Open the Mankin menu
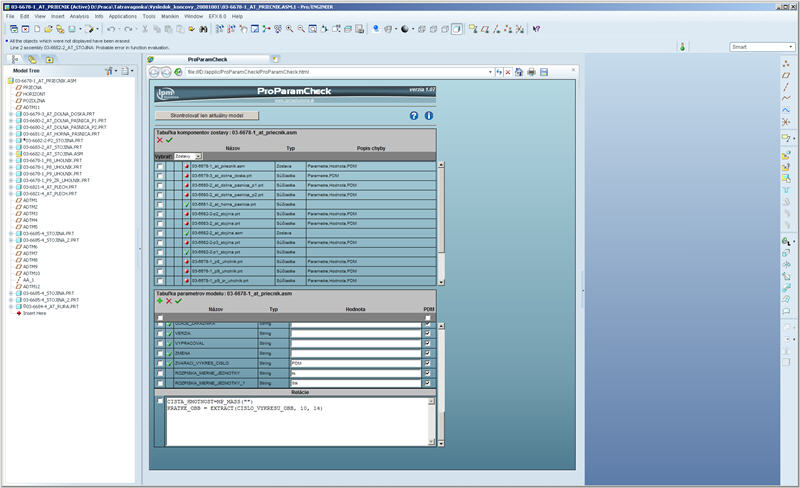The height and width of the screenshot is (488, 800). (x=170, y=16)
